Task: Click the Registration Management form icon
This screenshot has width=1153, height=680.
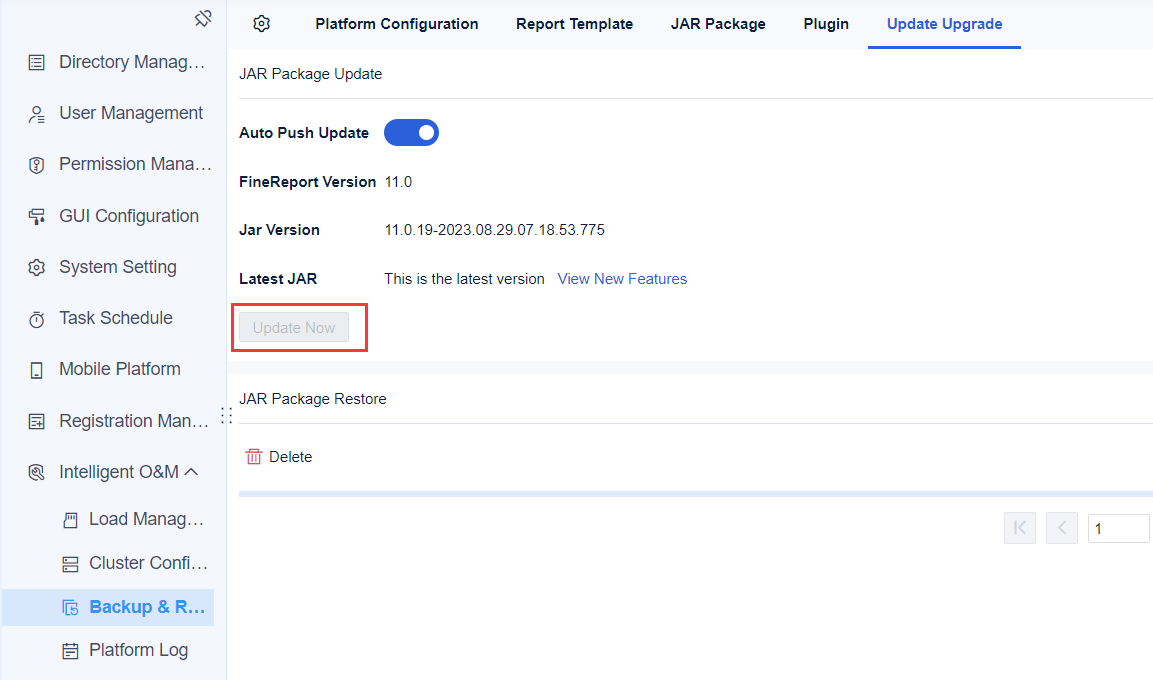Action: click(36, 421)
